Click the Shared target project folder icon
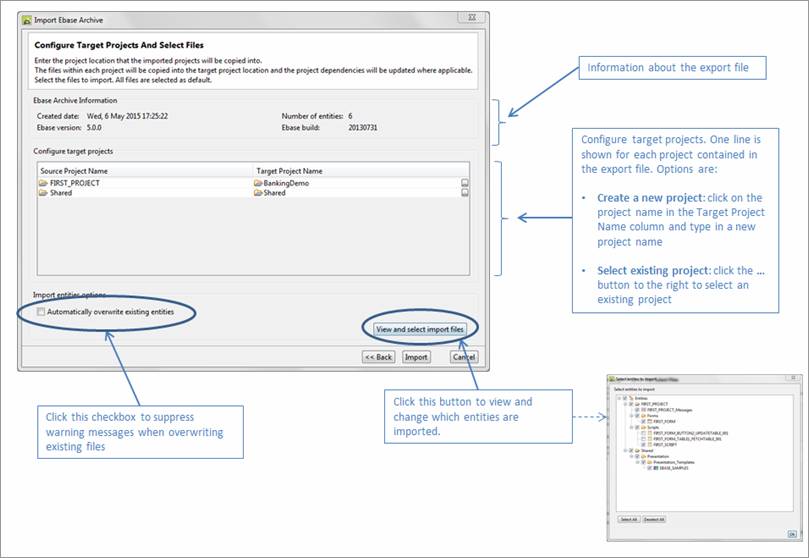 (x=258, y=193)
